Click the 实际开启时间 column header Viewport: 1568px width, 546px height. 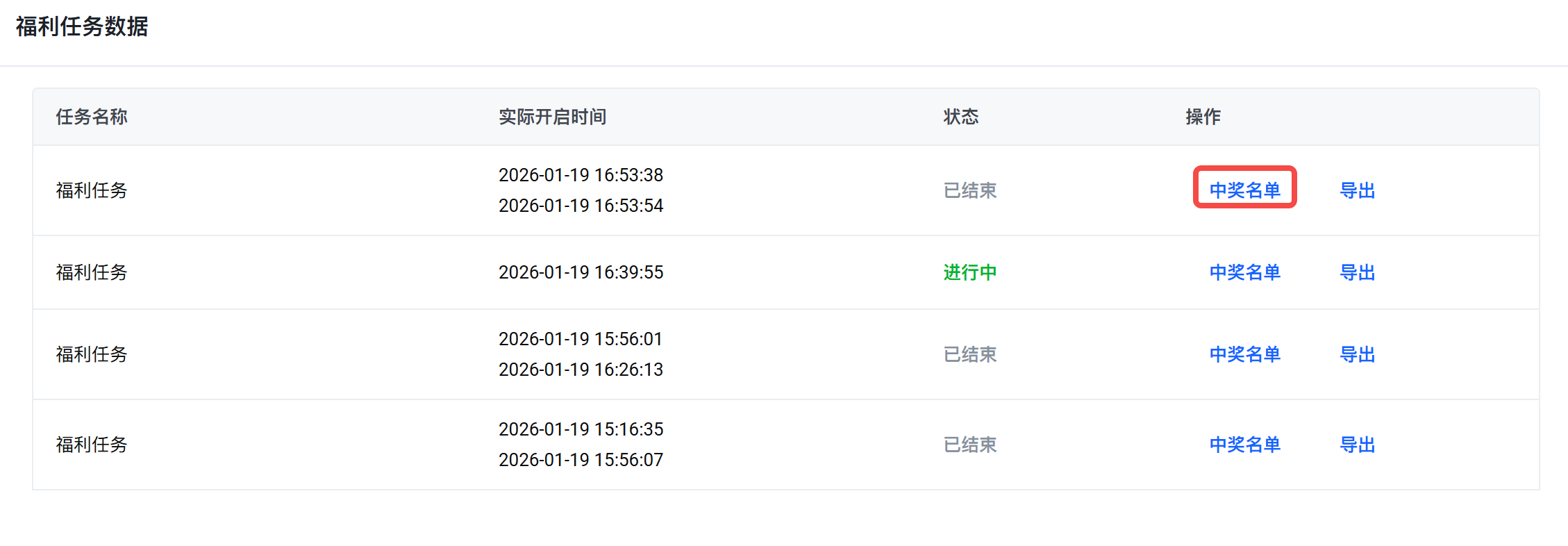coord(552,116)
